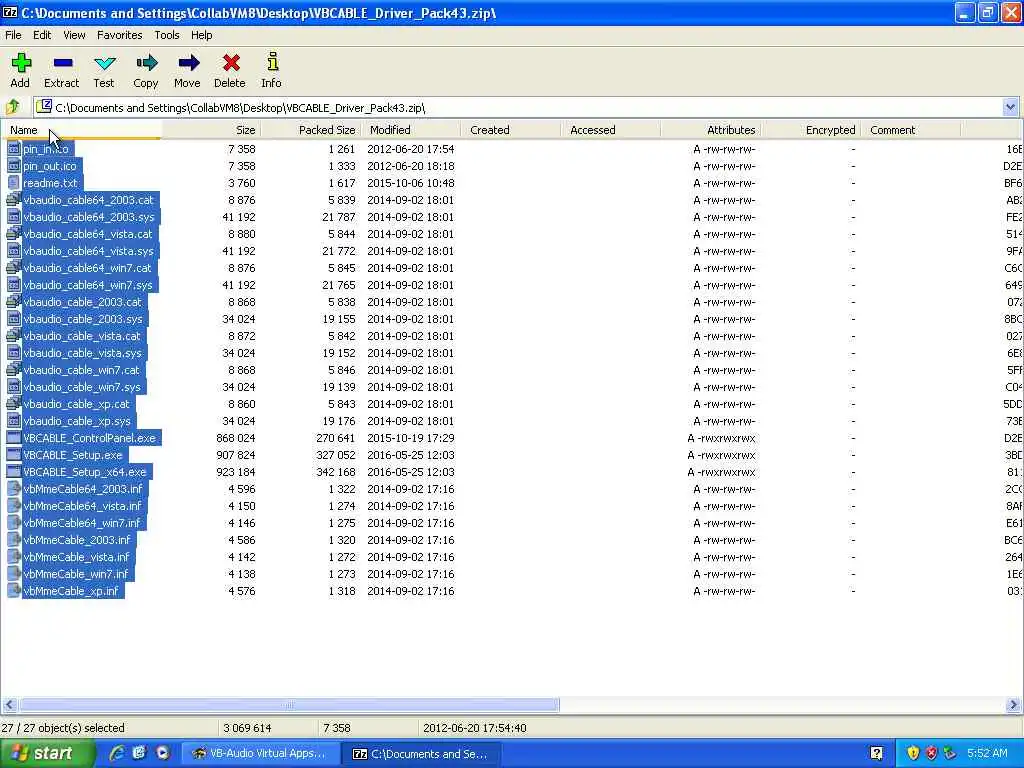The image size is (1024, 768).
Task: Select vbaudio_cable64_vista.cat file
Action: (x=88, y=234)
